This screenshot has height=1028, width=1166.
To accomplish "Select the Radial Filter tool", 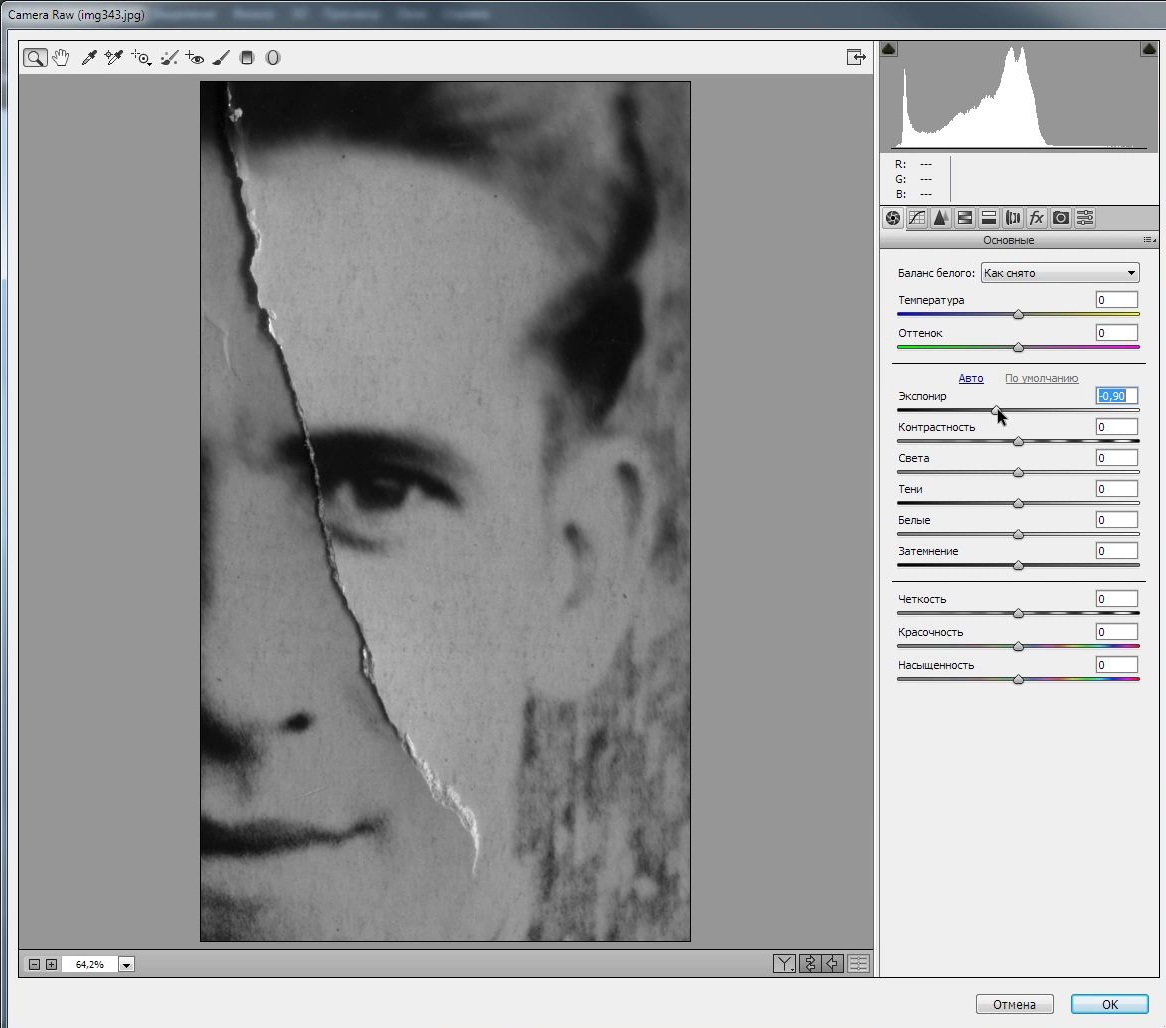I will tap(273, 58).
